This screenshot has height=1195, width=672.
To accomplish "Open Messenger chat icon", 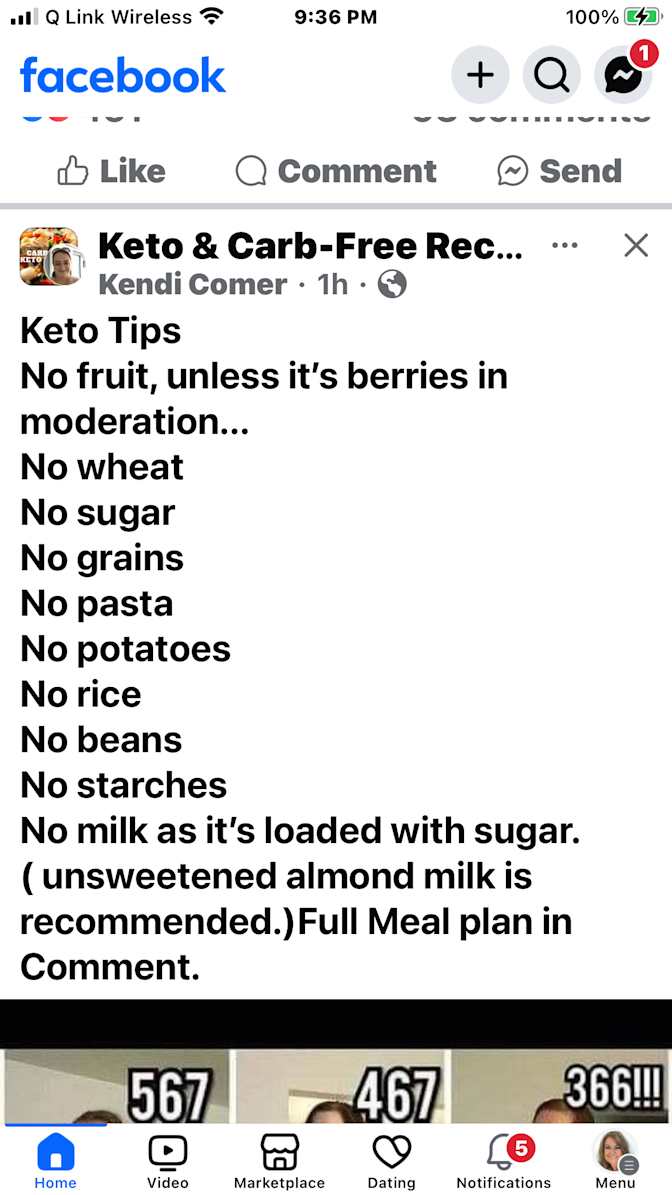I will click(623, 75).
